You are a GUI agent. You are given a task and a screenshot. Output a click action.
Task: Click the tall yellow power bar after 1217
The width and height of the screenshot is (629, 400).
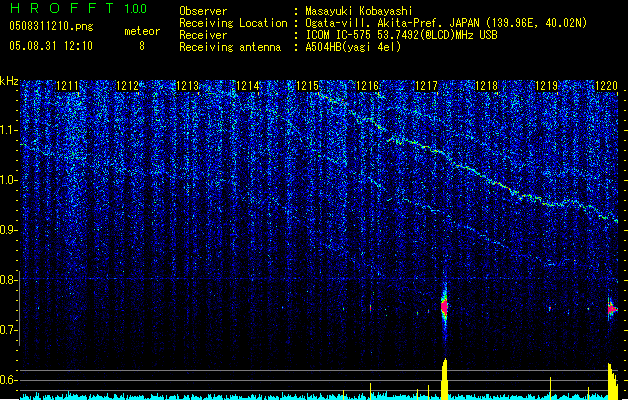point(444,379)
